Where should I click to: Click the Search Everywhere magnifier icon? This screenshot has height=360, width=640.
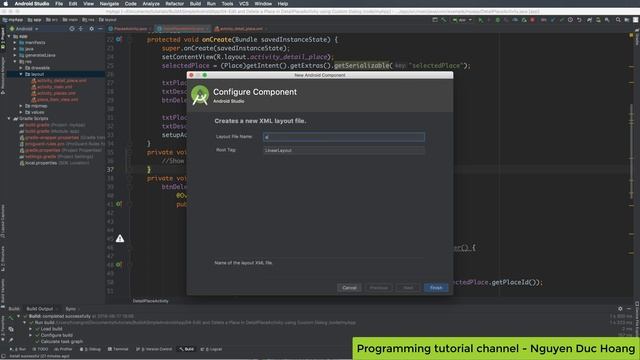618,20
